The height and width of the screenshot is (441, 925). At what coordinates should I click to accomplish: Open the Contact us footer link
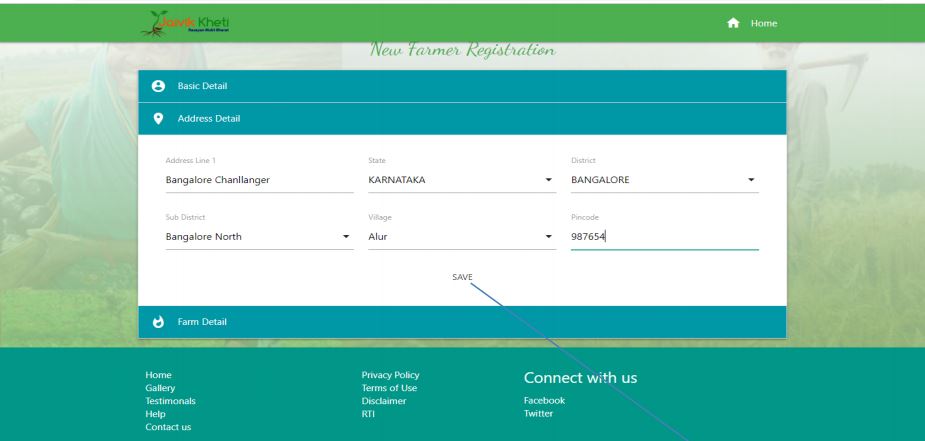pos(168,426)
